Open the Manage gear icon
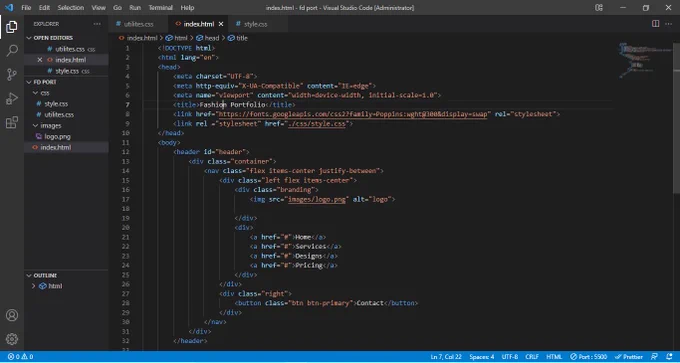The height and width of the screenshot is (363, 680). pos(12,339)
